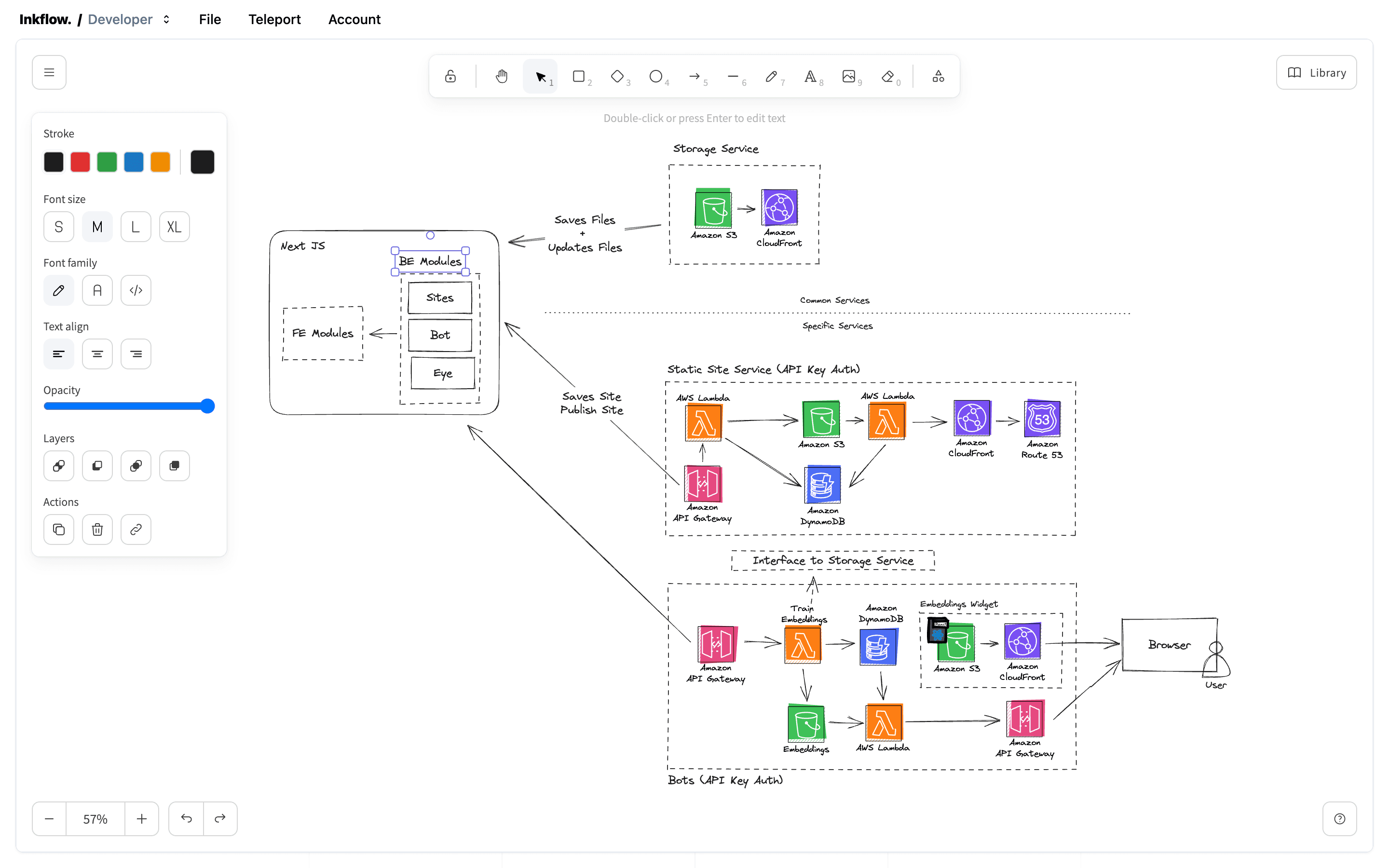Click zoom-in button to increase canvas size
Screen dimensions: 1389x868
(141, 817)
